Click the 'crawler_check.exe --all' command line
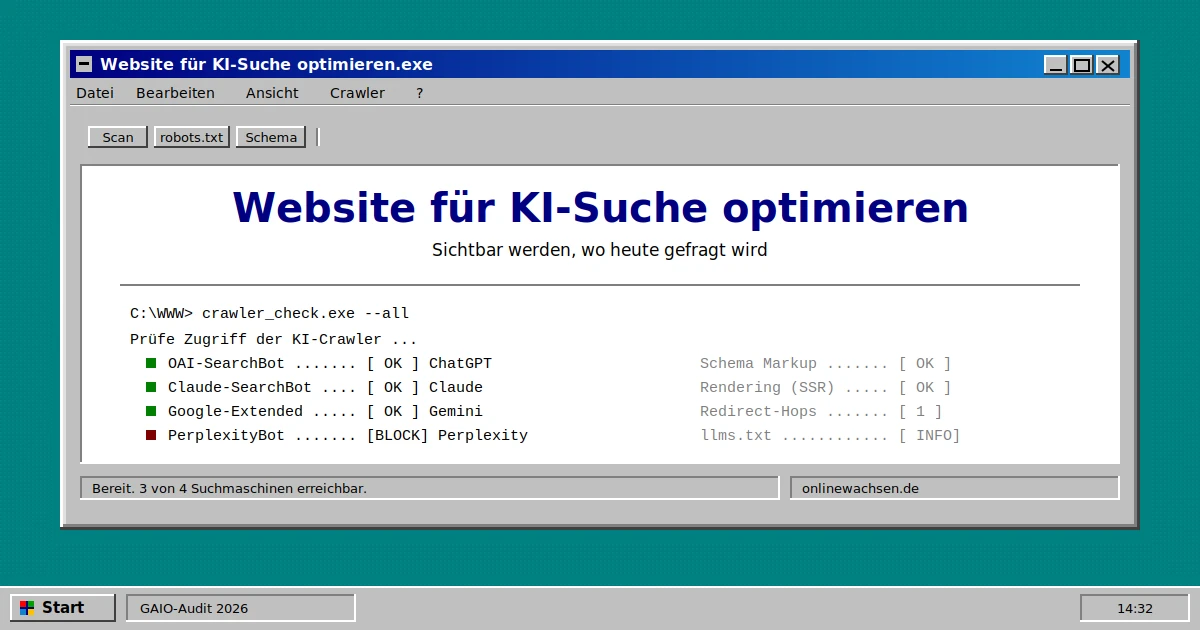1200x630 pixels. [x=270, y=314]
